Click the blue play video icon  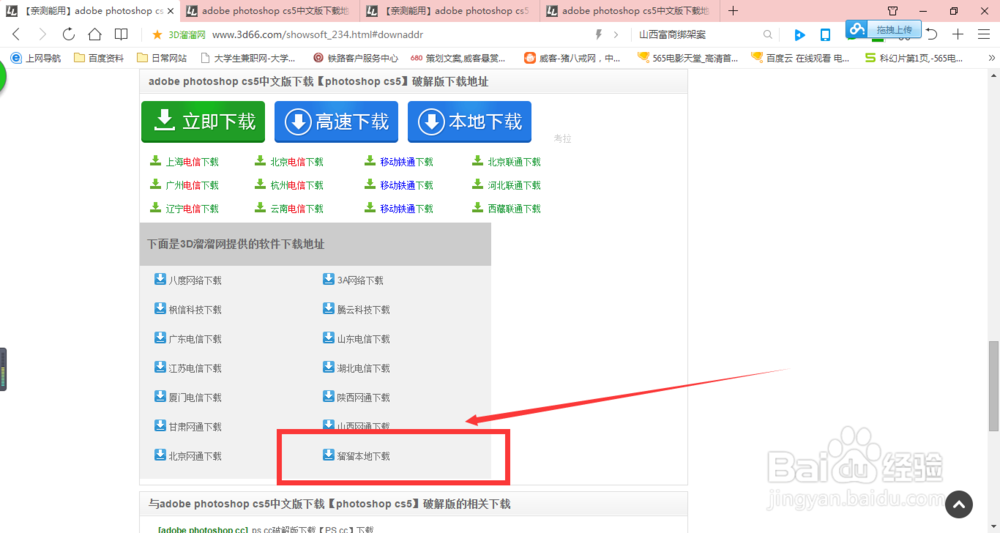click(799, 34)
